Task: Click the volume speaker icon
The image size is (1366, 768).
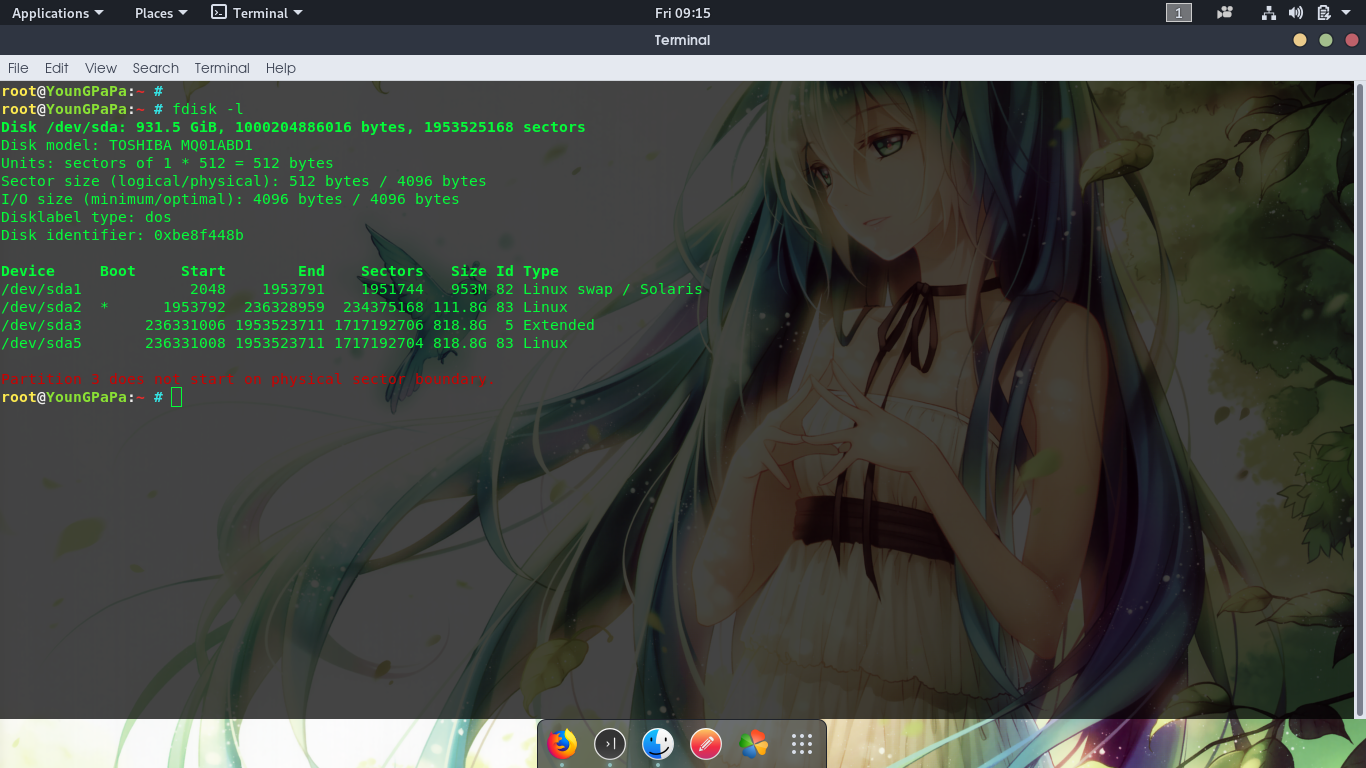Action: click(x=1296, y=13)
